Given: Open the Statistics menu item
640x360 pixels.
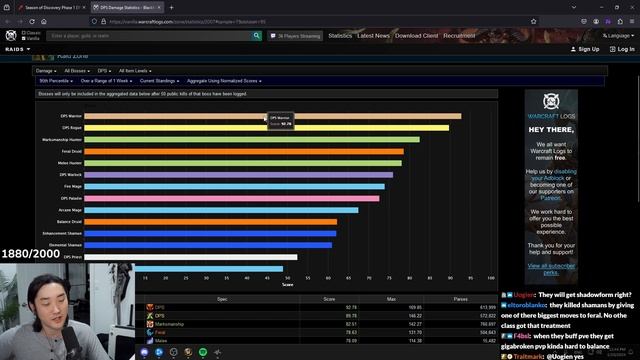Looking at the screenshot, I should click(x=340, y=36).
